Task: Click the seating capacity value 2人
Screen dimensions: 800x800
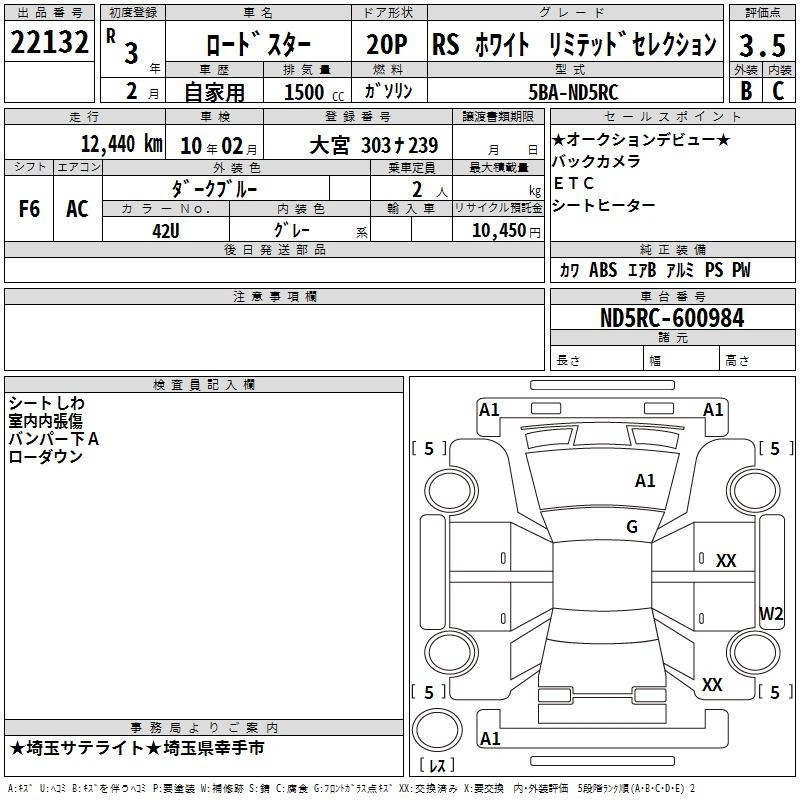Action: point(430,190)
